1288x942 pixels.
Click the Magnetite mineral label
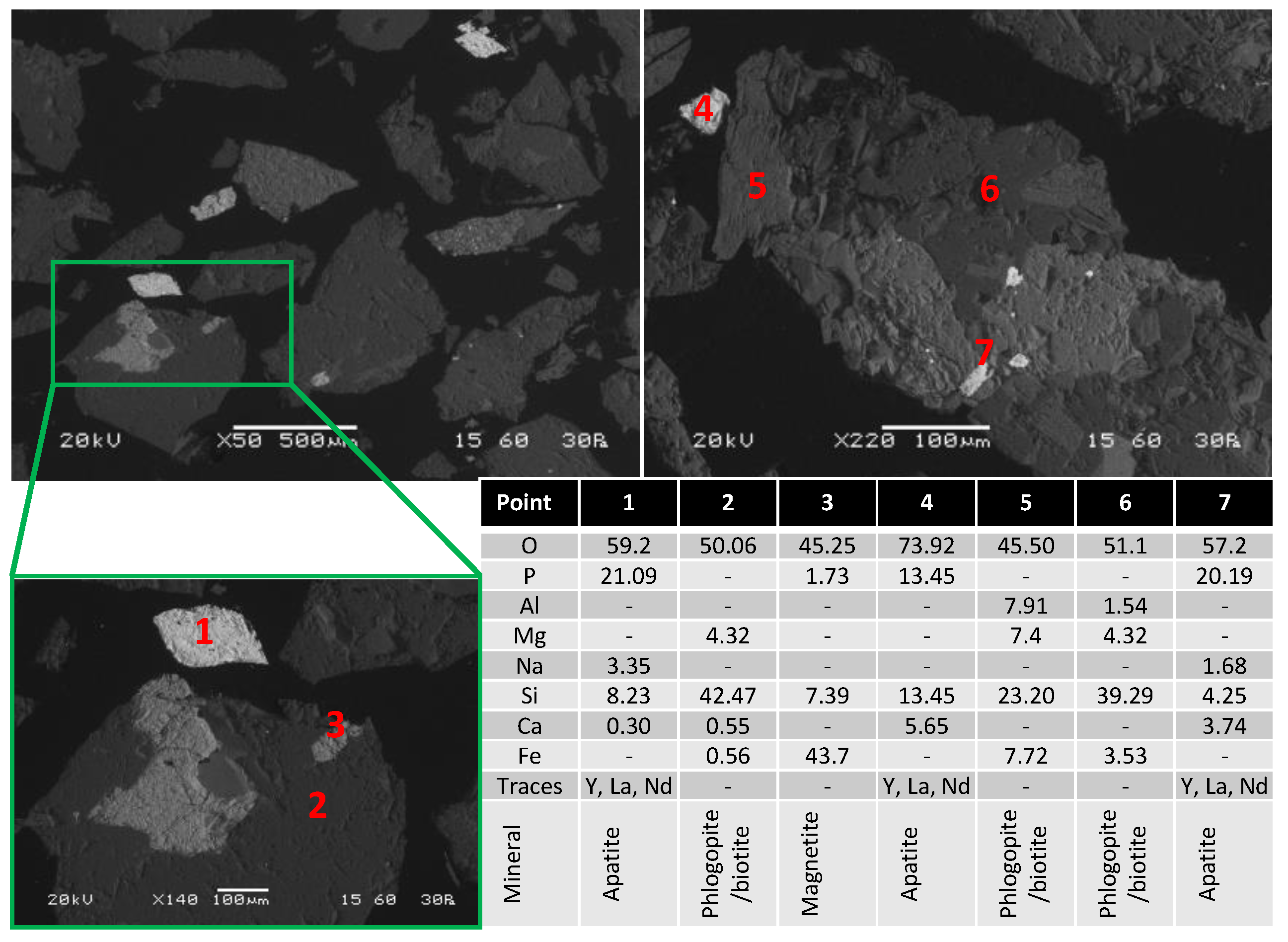click(x=810, y=863)
